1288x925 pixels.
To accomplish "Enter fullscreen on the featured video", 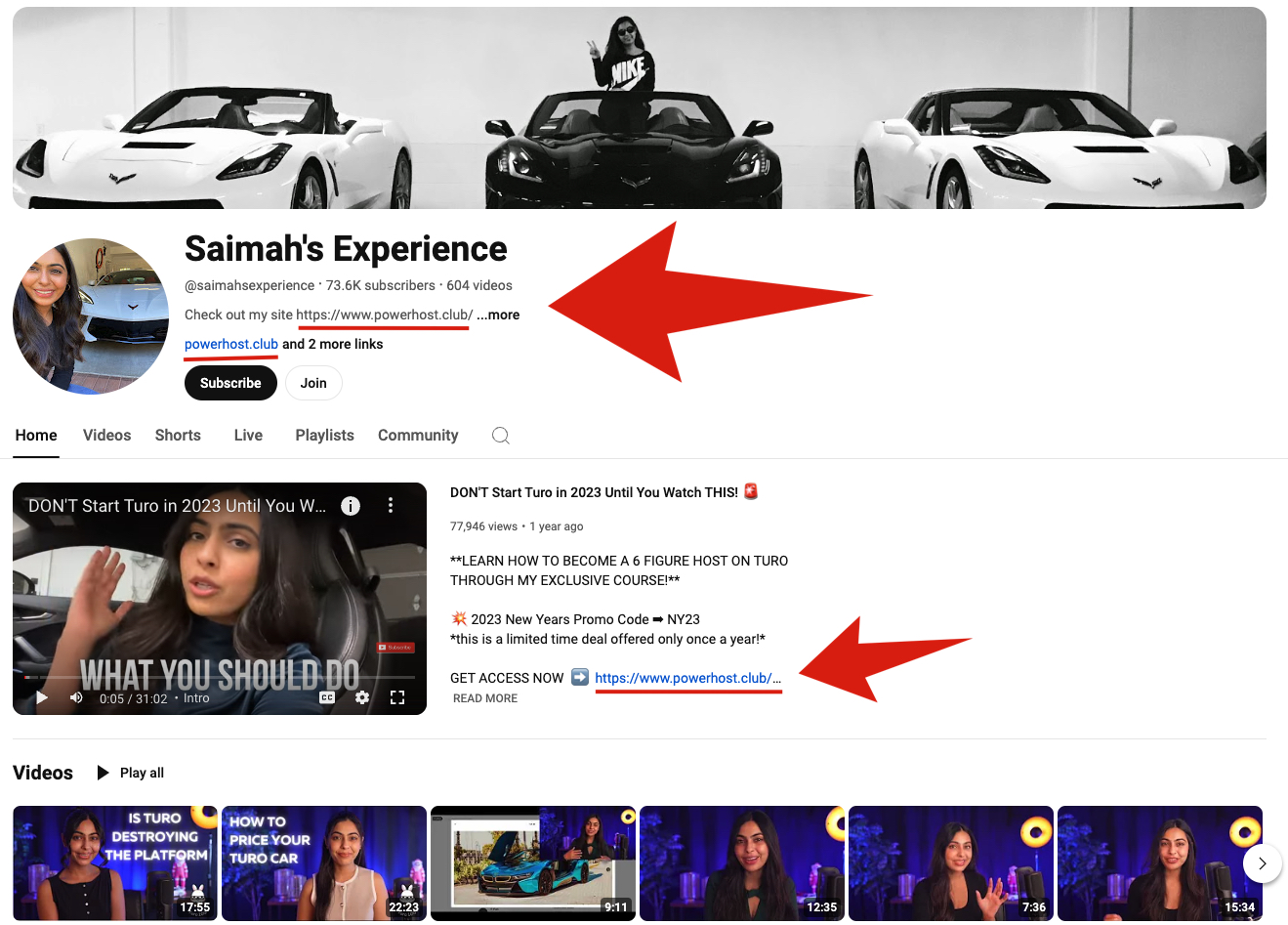I will (397, 697).
